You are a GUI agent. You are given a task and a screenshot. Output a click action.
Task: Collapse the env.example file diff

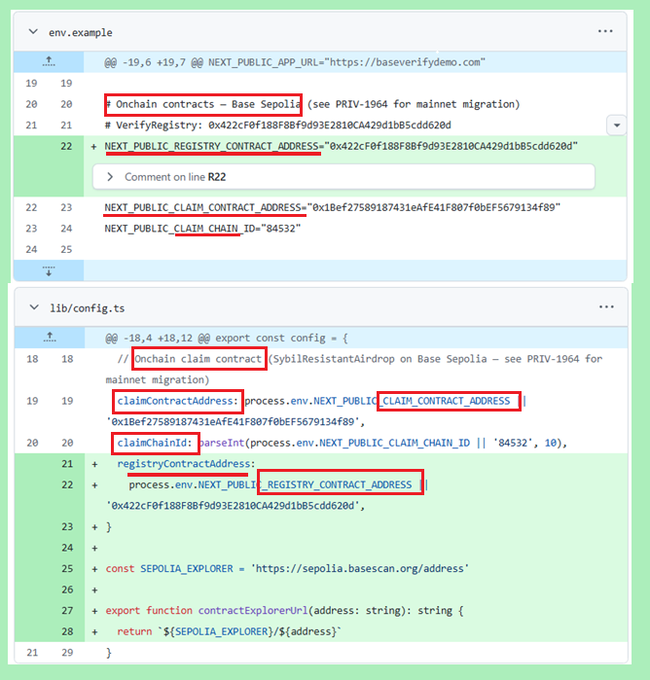pos(33,32)
